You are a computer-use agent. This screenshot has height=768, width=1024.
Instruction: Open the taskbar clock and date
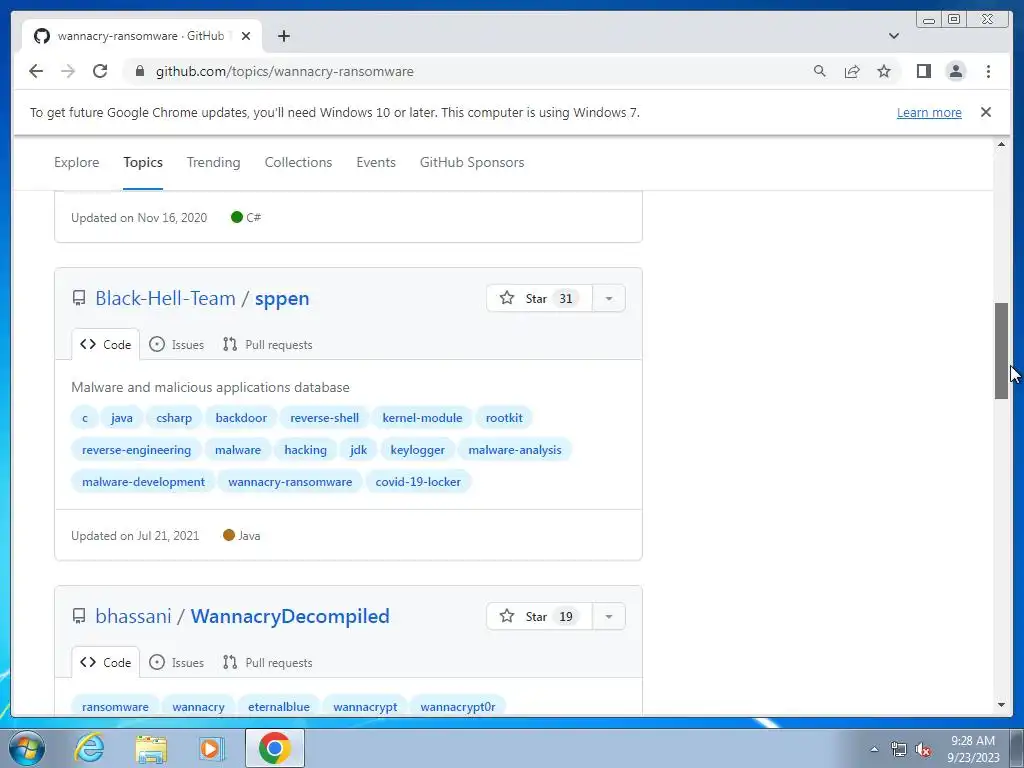(x=973, y=749)
